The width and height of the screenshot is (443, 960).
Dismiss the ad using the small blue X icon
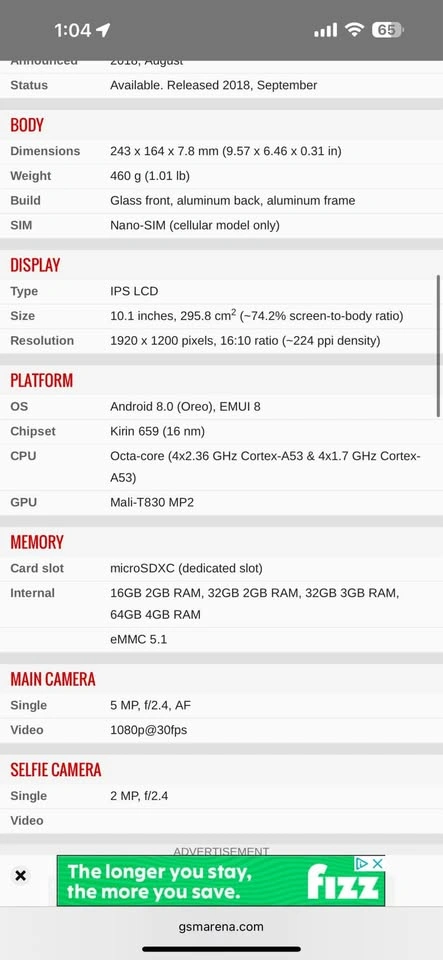click(x=378, y=863)
